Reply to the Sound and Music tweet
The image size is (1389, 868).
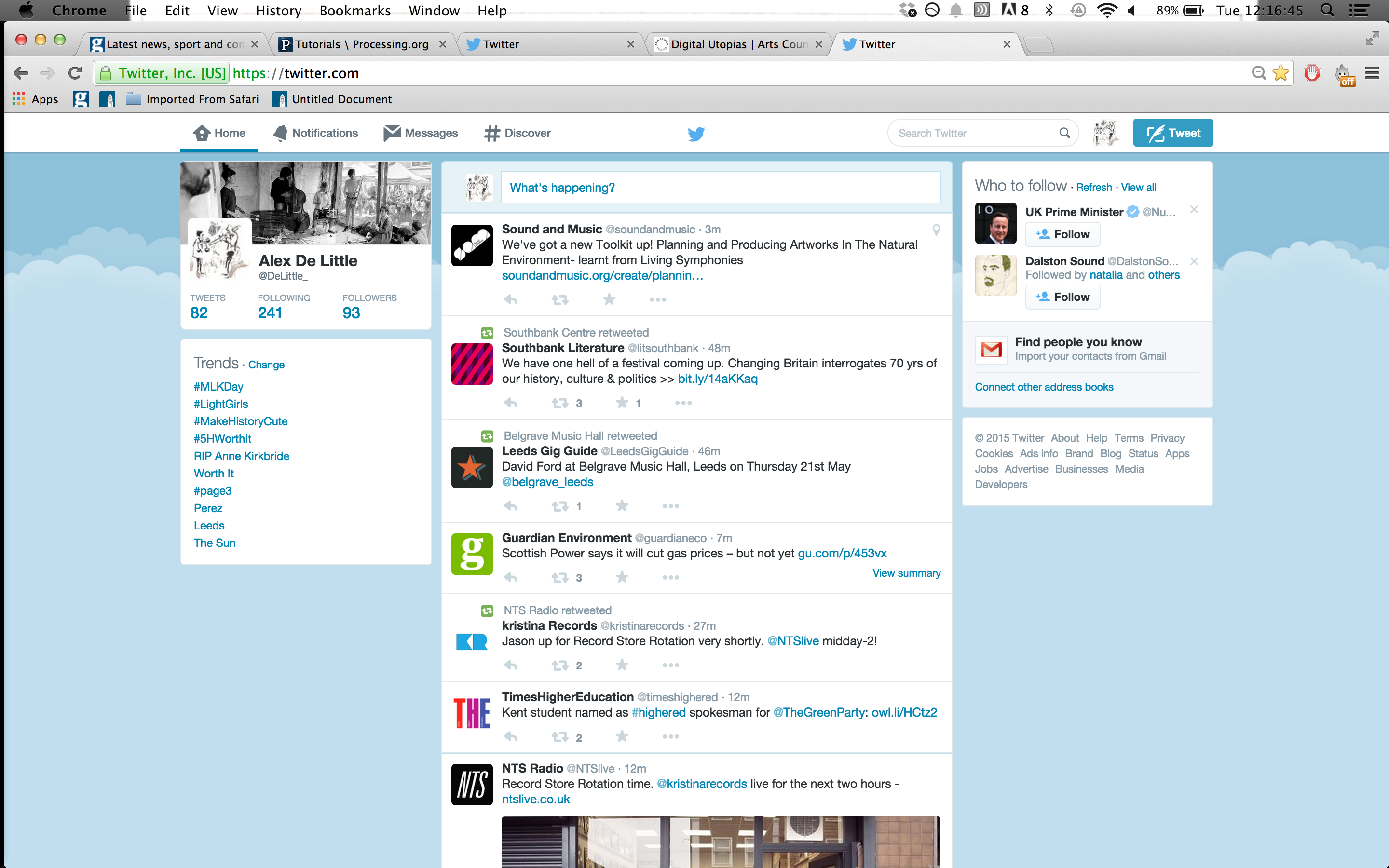pyautogui.click(x=511, y=299)
